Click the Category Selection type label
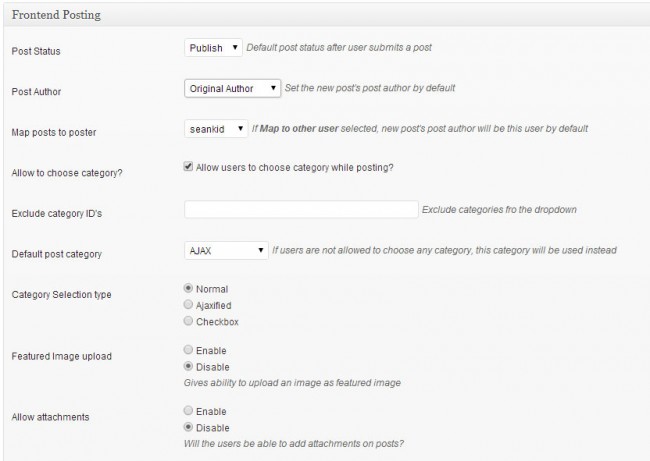Viewport: 650px width, 461px height. (60, 295)
